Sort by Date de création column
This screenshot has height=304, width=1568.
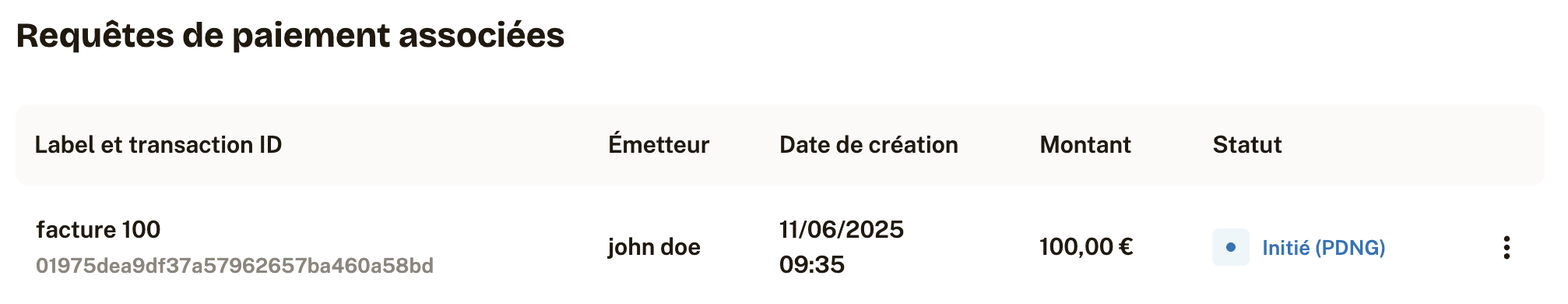click(x=869, y=144)
